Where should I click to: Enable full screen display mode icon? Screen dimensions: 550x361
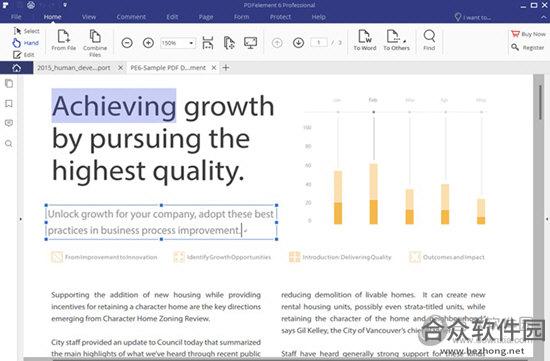(250, 43)
